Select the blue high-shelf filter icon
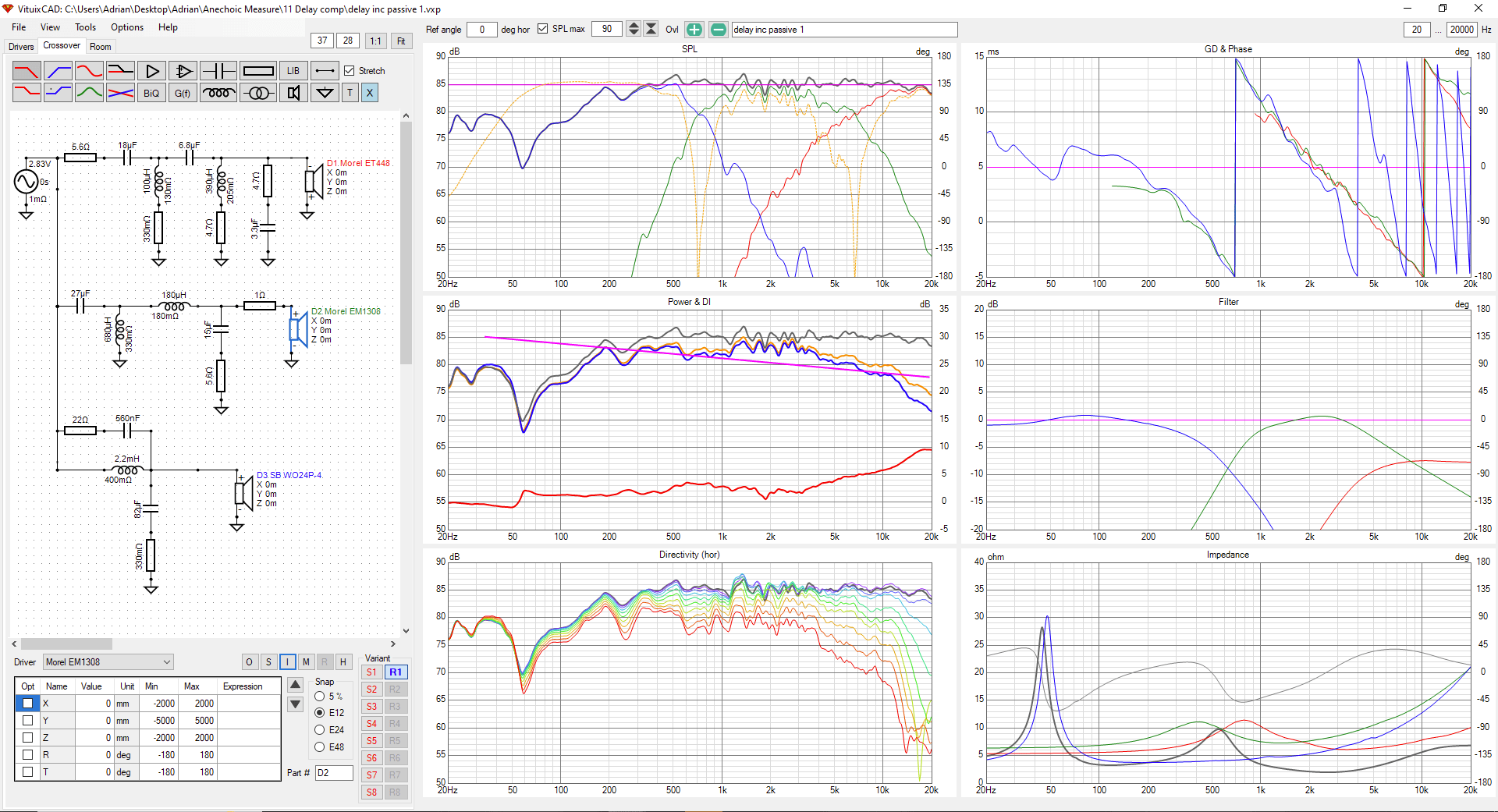Image resolution: width=1498 pixels, height=812 pixels. 58,93
